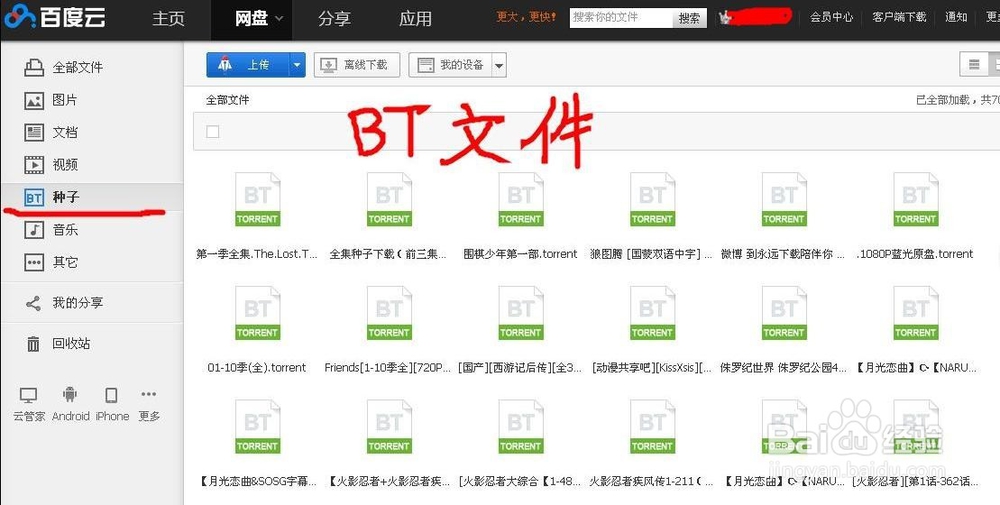Viewport: 1000px width, 505px height.
Task: Click the 音乐 music note icon
Action: (x=34, y=230)
